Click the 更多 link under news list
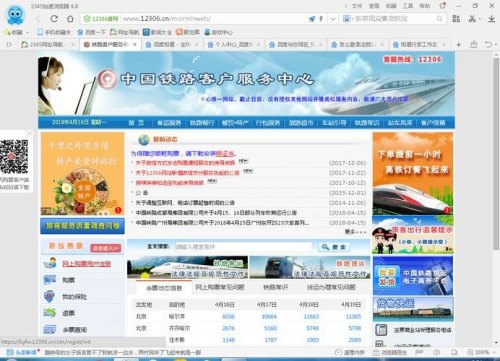Image resolution: width=500 pixels, height=361 pixels. click(356, 232)
